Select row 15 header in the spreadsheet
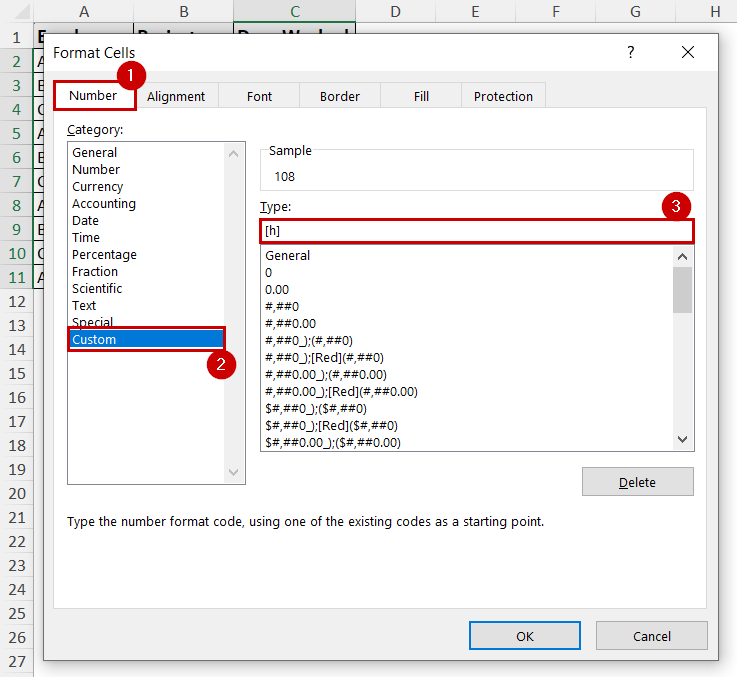The height and width of the screenshot is (677, 737). (x=17, y=374)
